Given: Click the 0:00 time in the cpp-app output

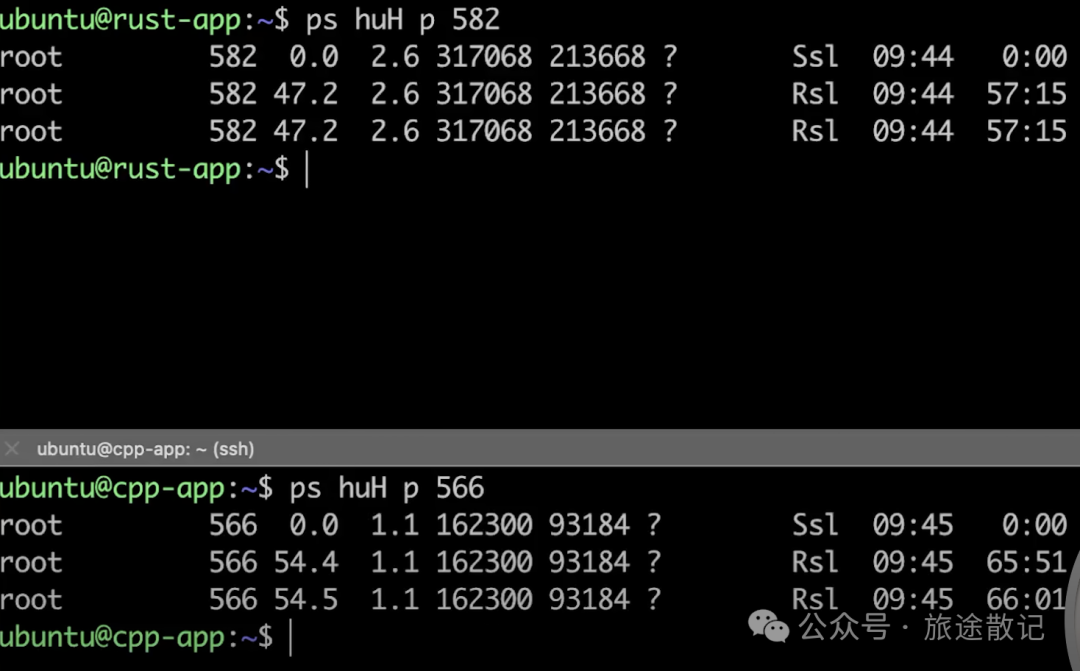Looking at the screenshot, I should (x=1035, y=526).
